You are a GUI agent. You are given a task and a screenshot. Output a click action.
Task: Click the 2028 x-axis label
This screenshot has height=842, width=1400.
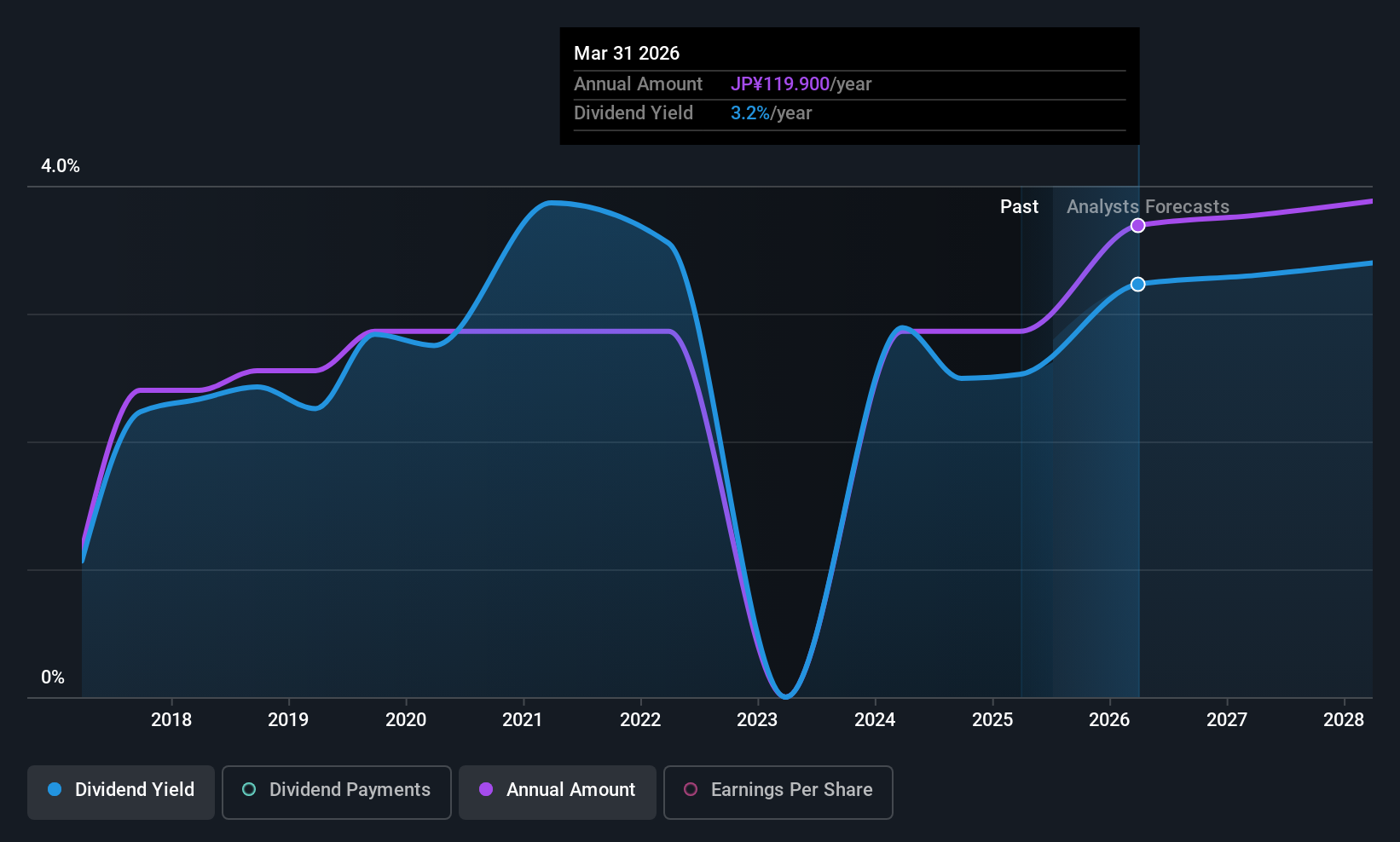click(1344, 719)
